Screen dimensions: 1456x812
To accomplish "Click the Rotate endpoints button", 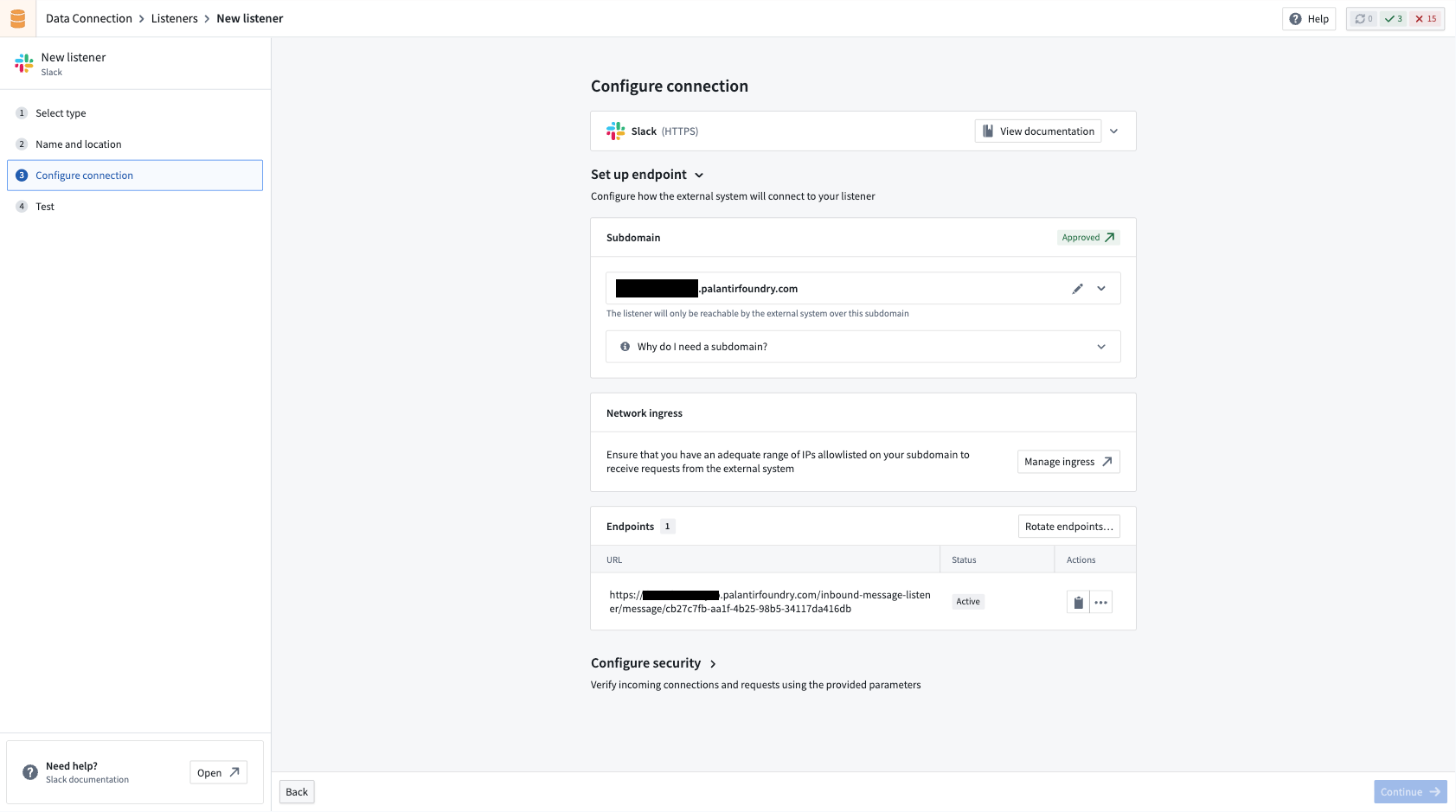I will click(x=1068, y=526).
